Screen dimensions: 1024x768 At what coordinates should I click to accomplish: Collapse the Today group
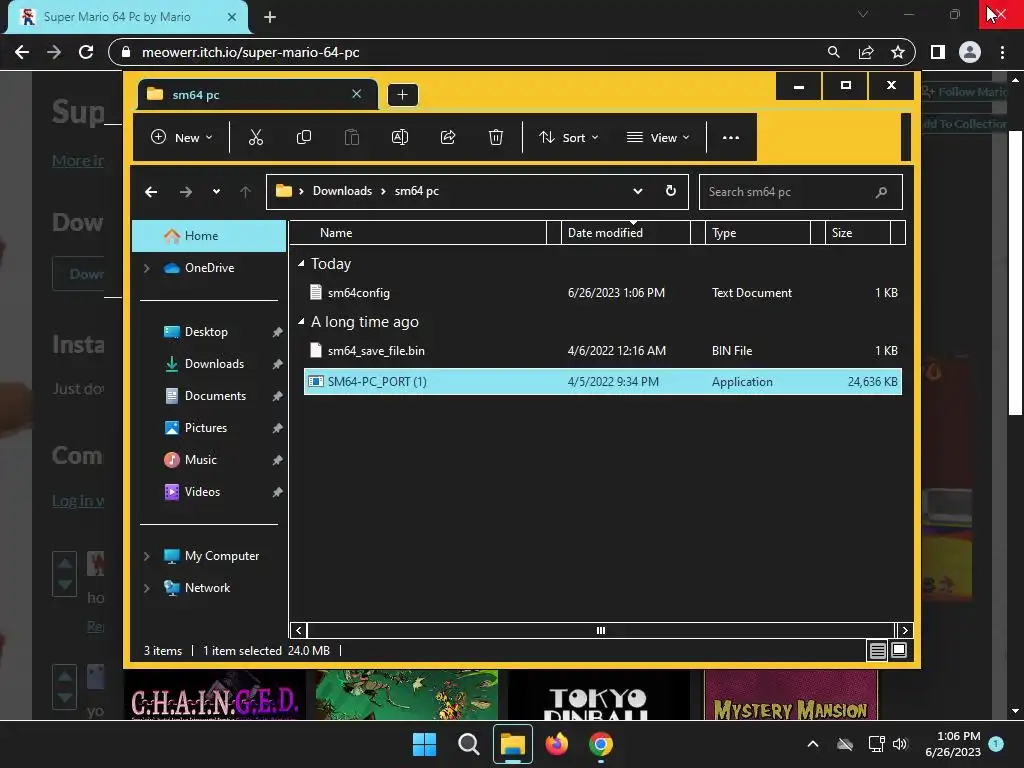(x=301, y=264)
